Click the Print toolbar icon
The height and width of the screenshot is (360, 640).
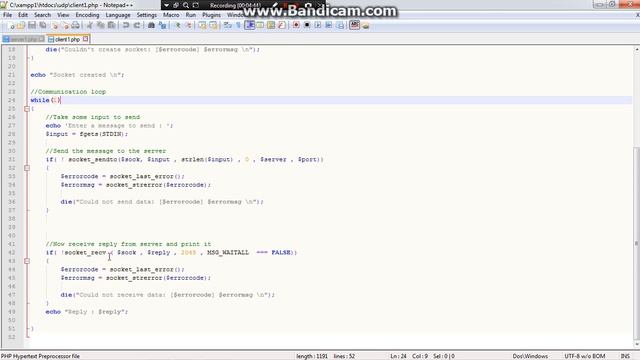coord(76,25)
